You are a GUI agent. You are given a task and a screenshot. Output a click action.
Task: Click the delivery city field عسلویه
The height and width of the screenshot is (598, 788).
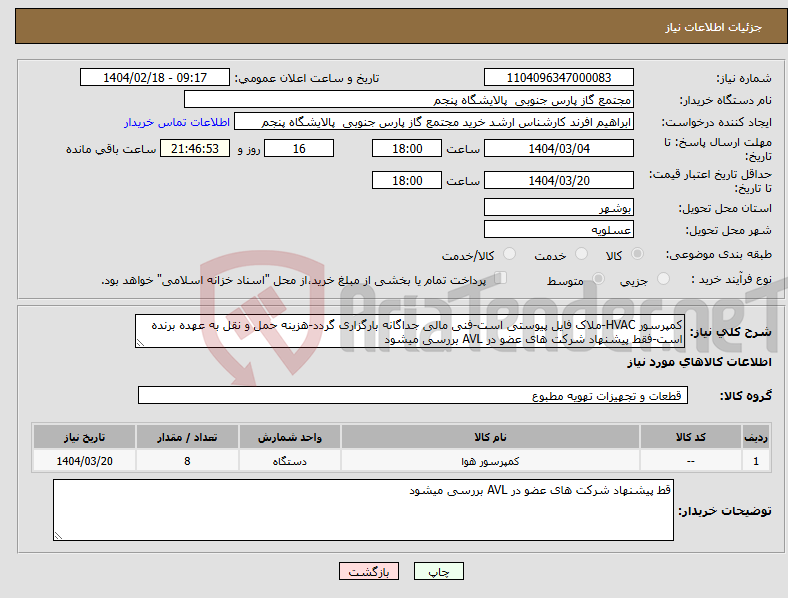tap(558, 229)
